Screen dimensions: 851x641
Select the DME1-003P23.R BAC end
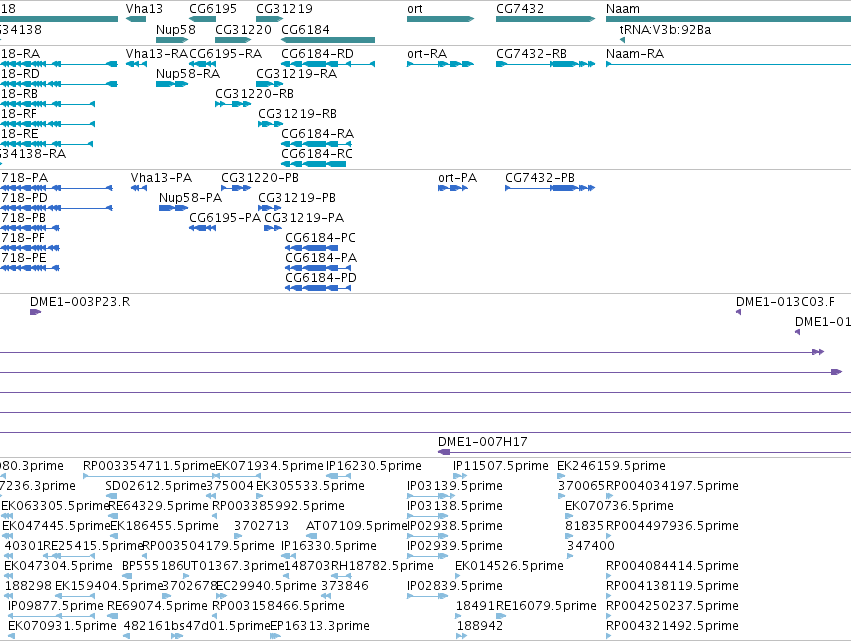click(x=35, y=312)
